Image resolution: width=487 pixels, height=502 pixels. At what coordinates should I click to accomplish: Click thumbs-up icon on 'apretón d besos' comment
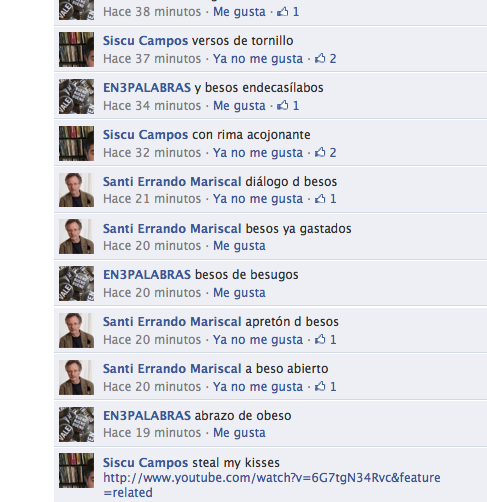[x=320, y=339]
